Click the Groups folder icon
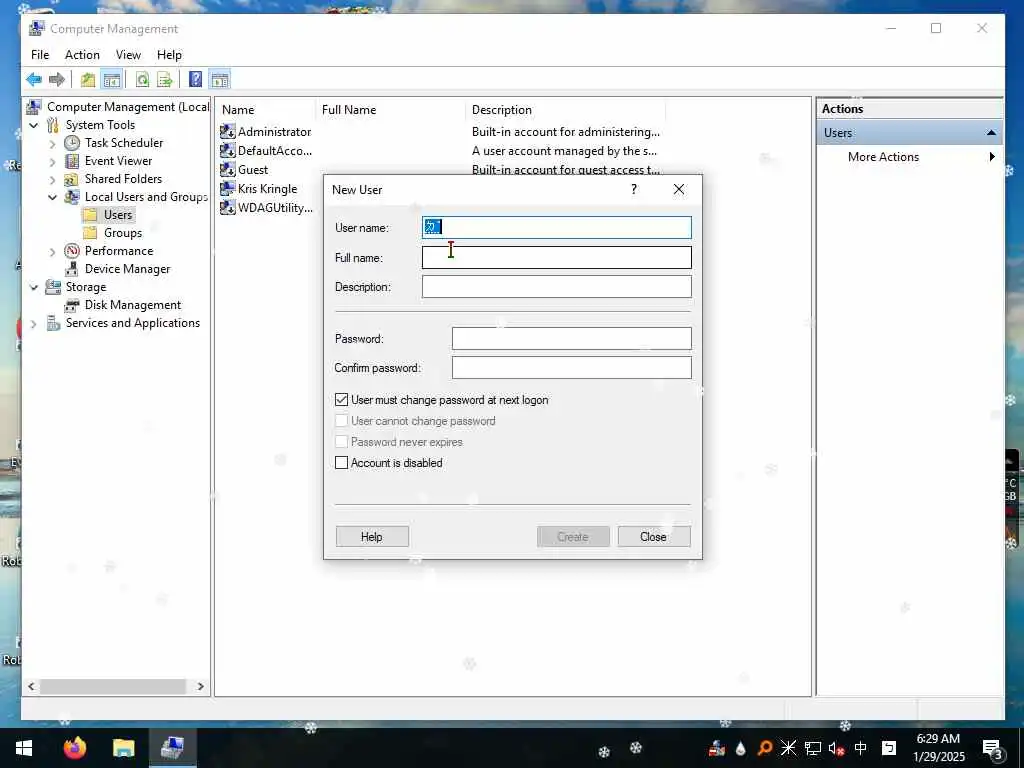This screenshot has width=1024, height=768. tap(90, 232)
